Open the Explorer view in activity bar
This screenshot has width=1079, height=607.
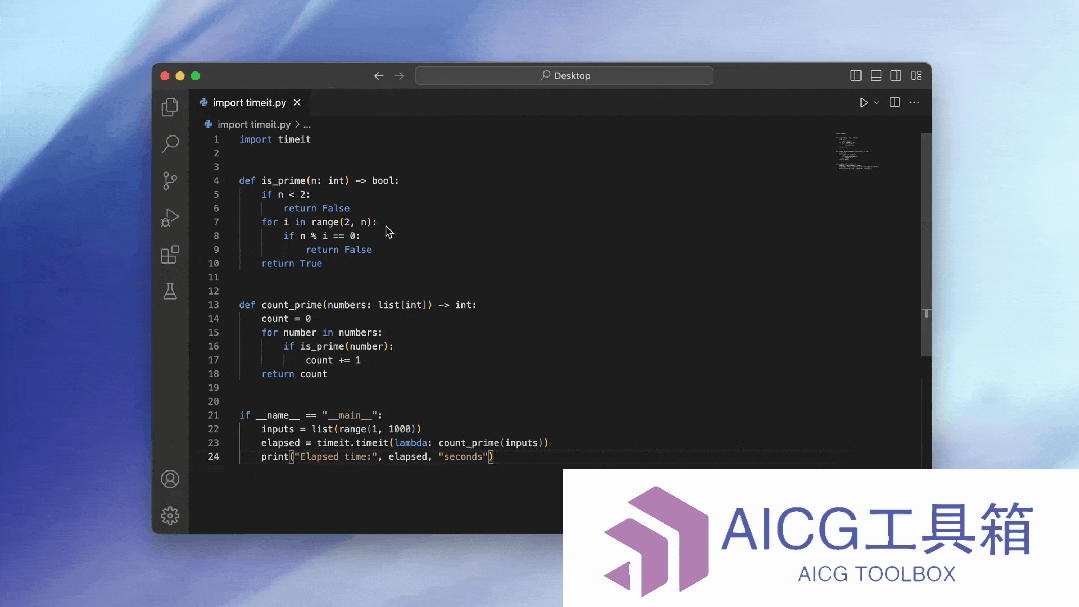click(x=170, y=107)
